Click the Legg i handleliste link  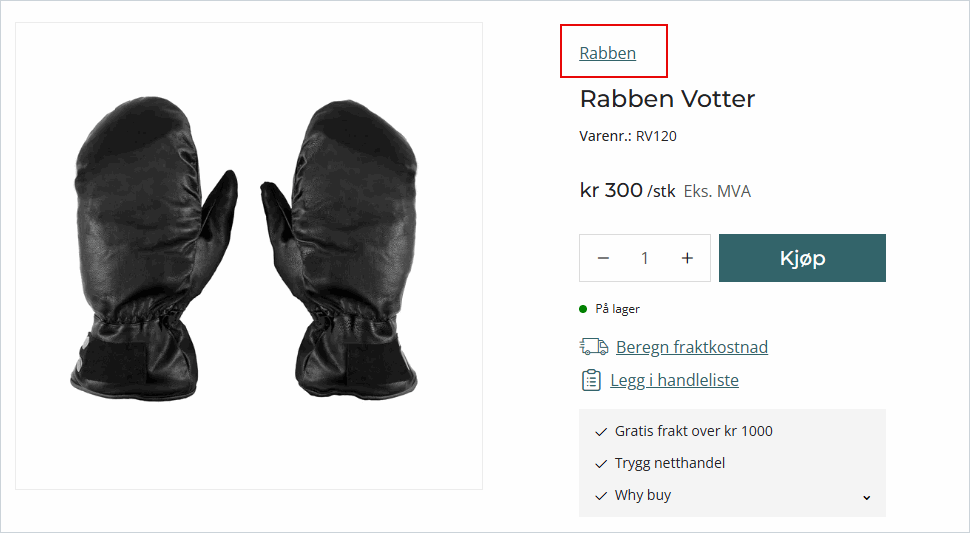(x=675, y=380)
